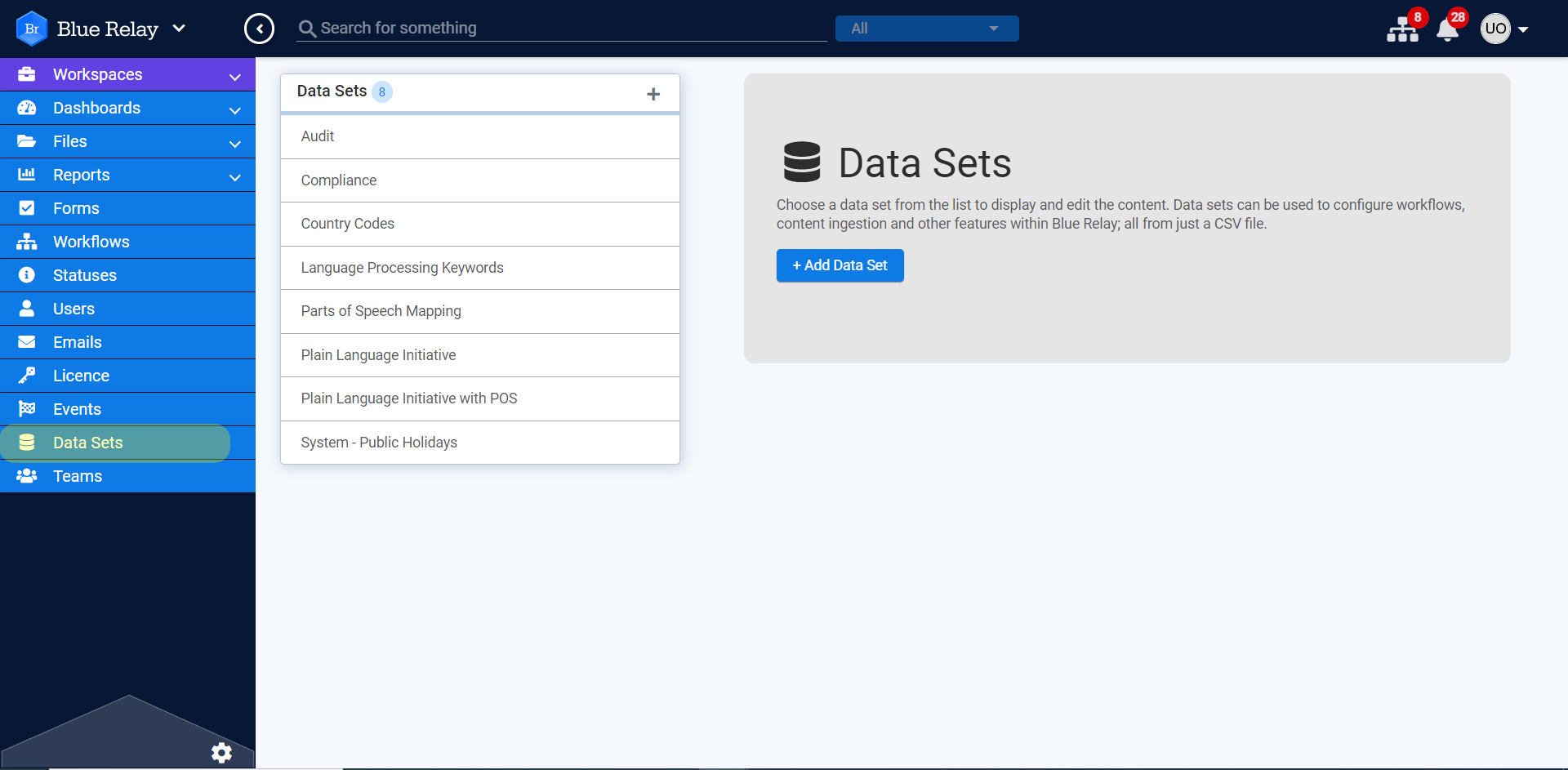Open Emails sidebar entry
This screenshot has height=770, width=1568.
coord(127,342)
